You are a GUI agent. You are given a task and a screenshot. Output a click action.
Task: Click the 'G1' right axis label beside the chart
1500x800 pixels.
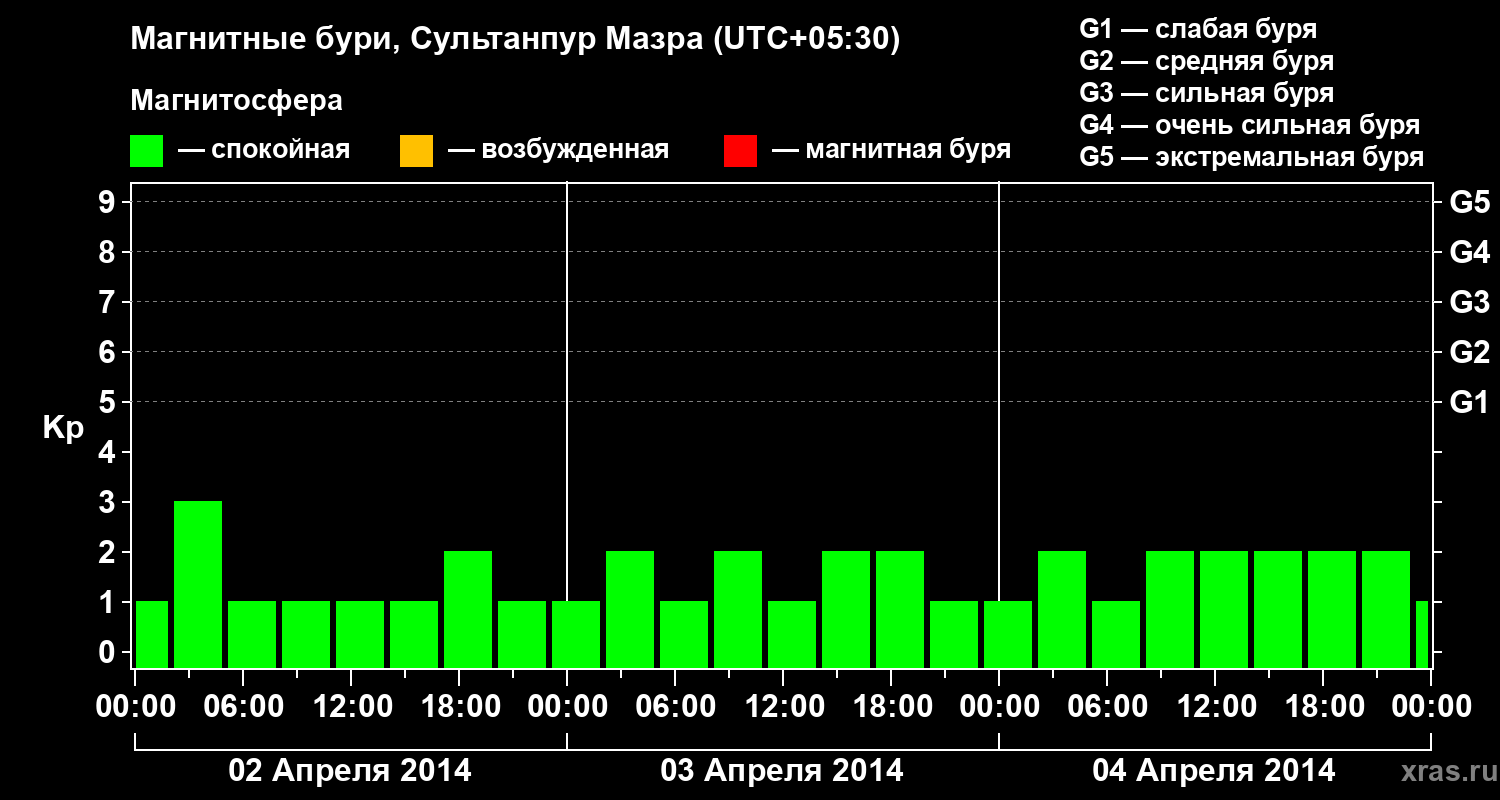click(1470, 403)
